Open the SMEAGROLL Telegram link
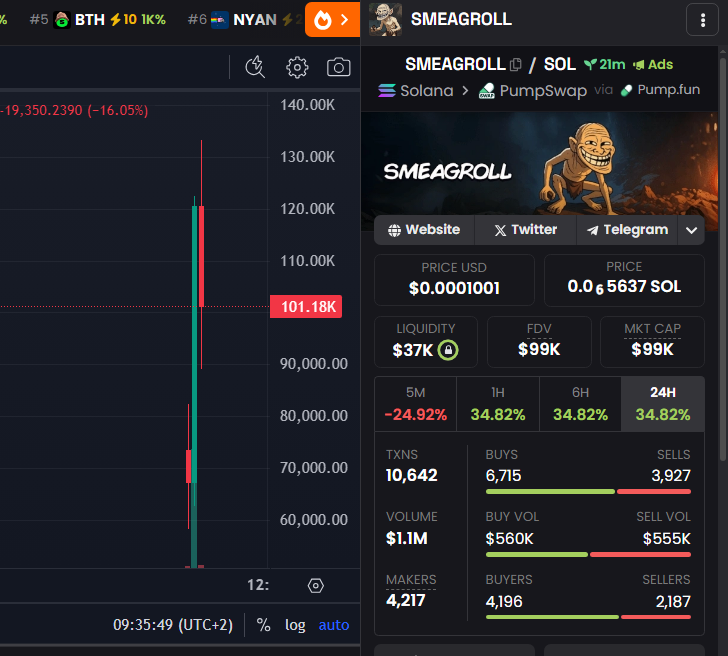This screenshot has width=728, height=656. pyautogui.click(x=627, y=230)
